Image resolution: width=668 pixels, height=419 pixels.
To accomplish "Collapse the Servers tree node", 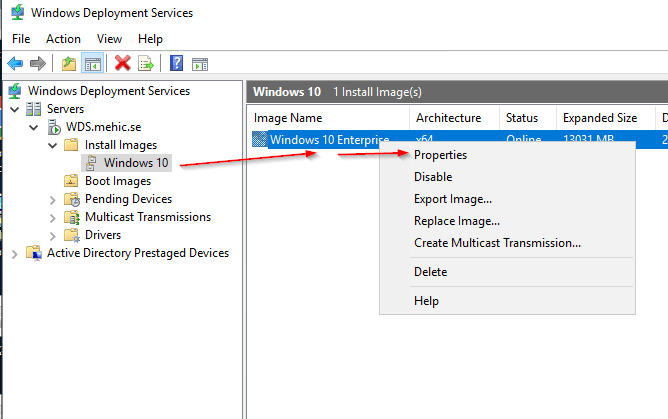I will (17, 109).
